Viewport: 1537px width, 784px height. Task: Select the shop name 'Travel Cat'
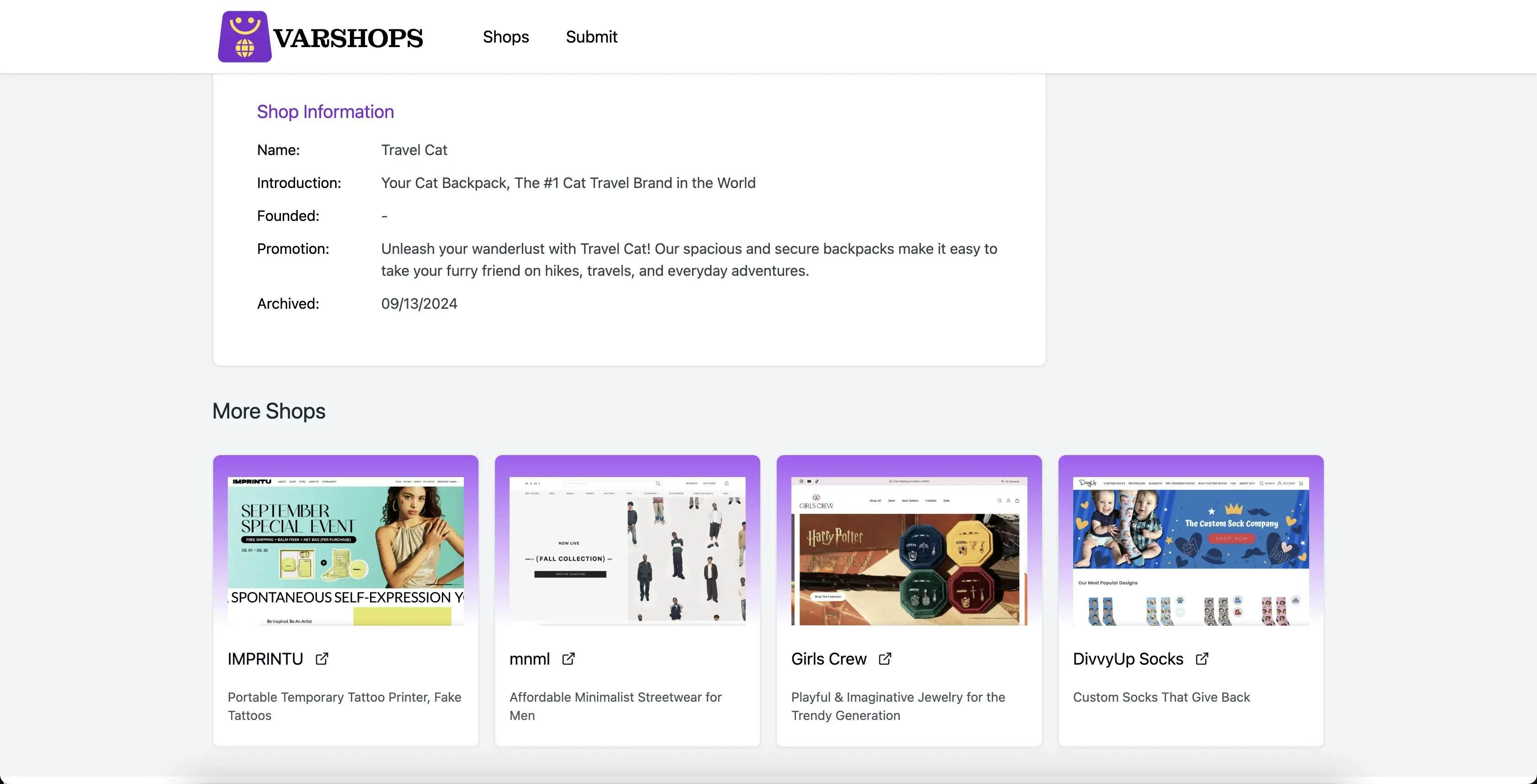pyautogui.click(x=414, y=150)
